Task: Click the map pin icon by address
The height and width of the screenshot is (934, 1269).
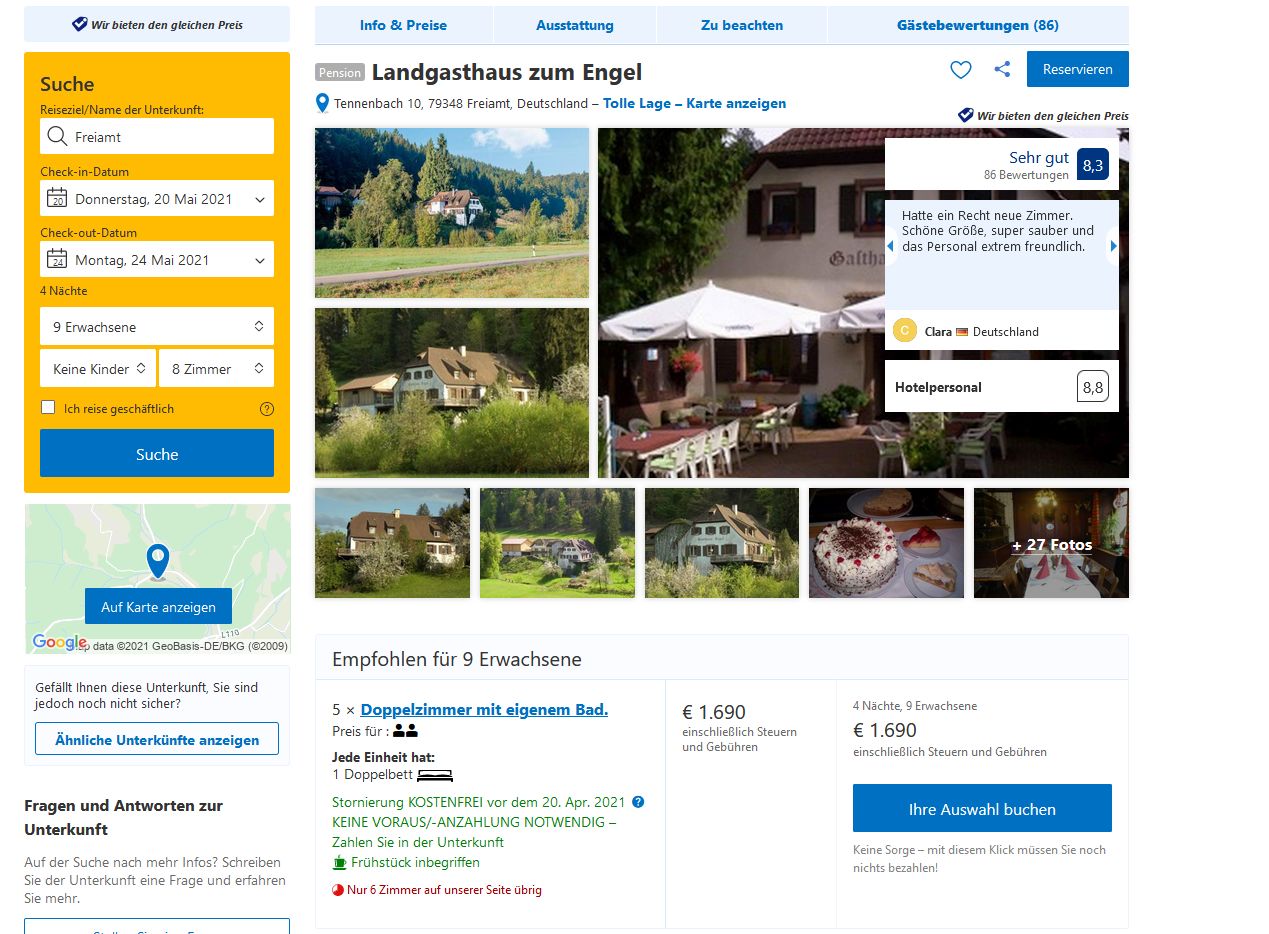Action: (322, 103)
